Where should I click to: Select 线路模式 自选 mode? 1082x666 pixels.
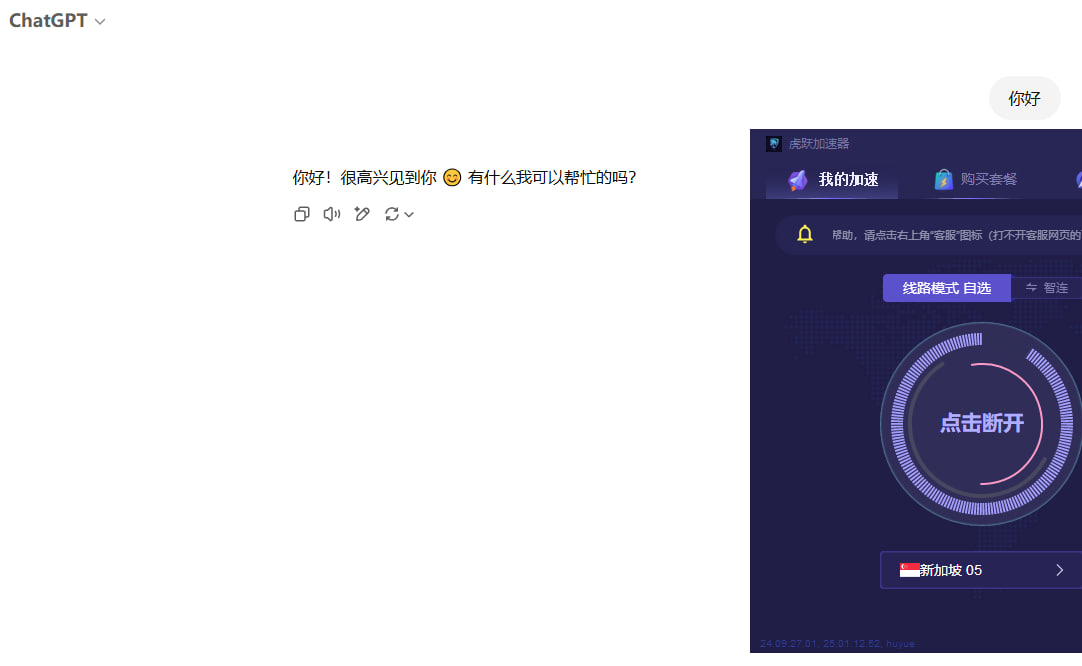pos(947,288)
